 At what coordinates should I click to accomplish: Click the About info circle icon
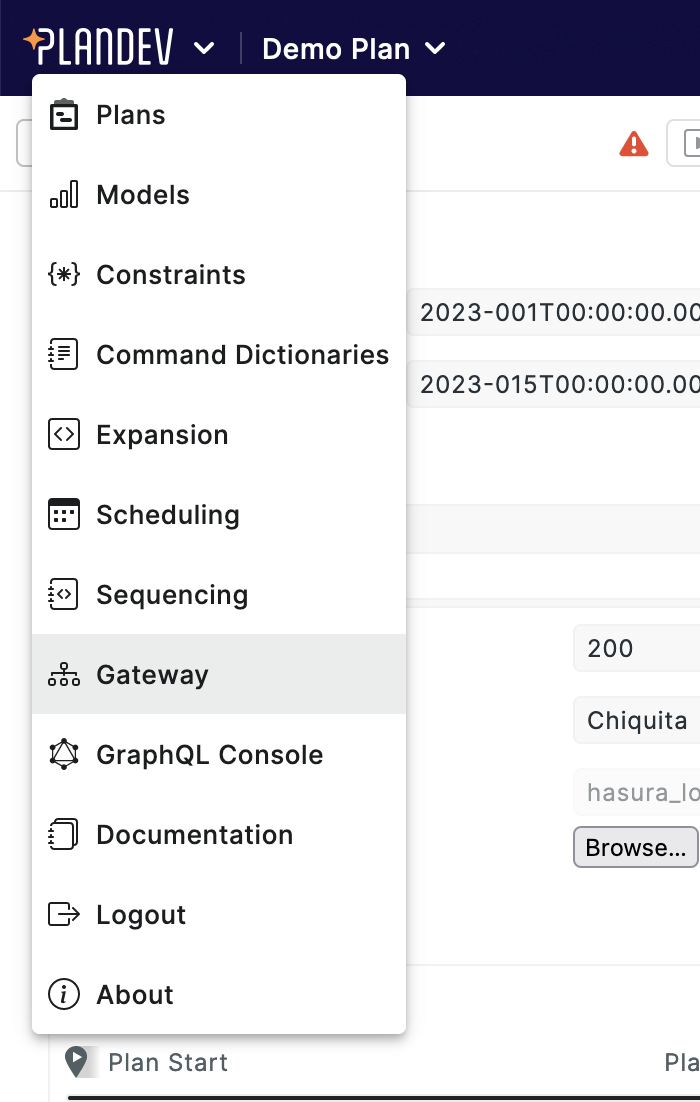pyautogui.click(x=63, y=994)
